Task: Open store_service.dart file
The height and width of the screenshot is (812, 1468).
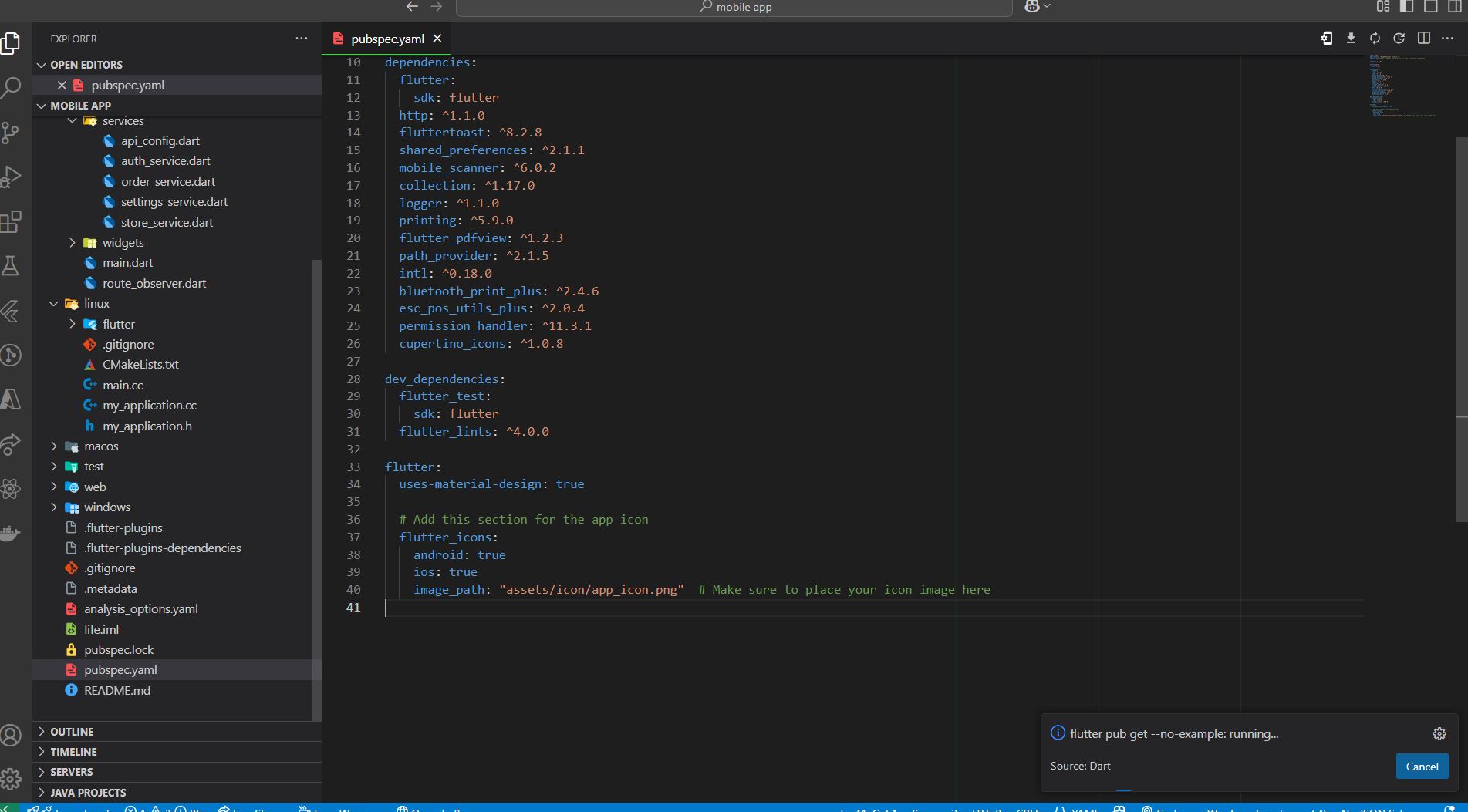Action: (x=167, y=222)
